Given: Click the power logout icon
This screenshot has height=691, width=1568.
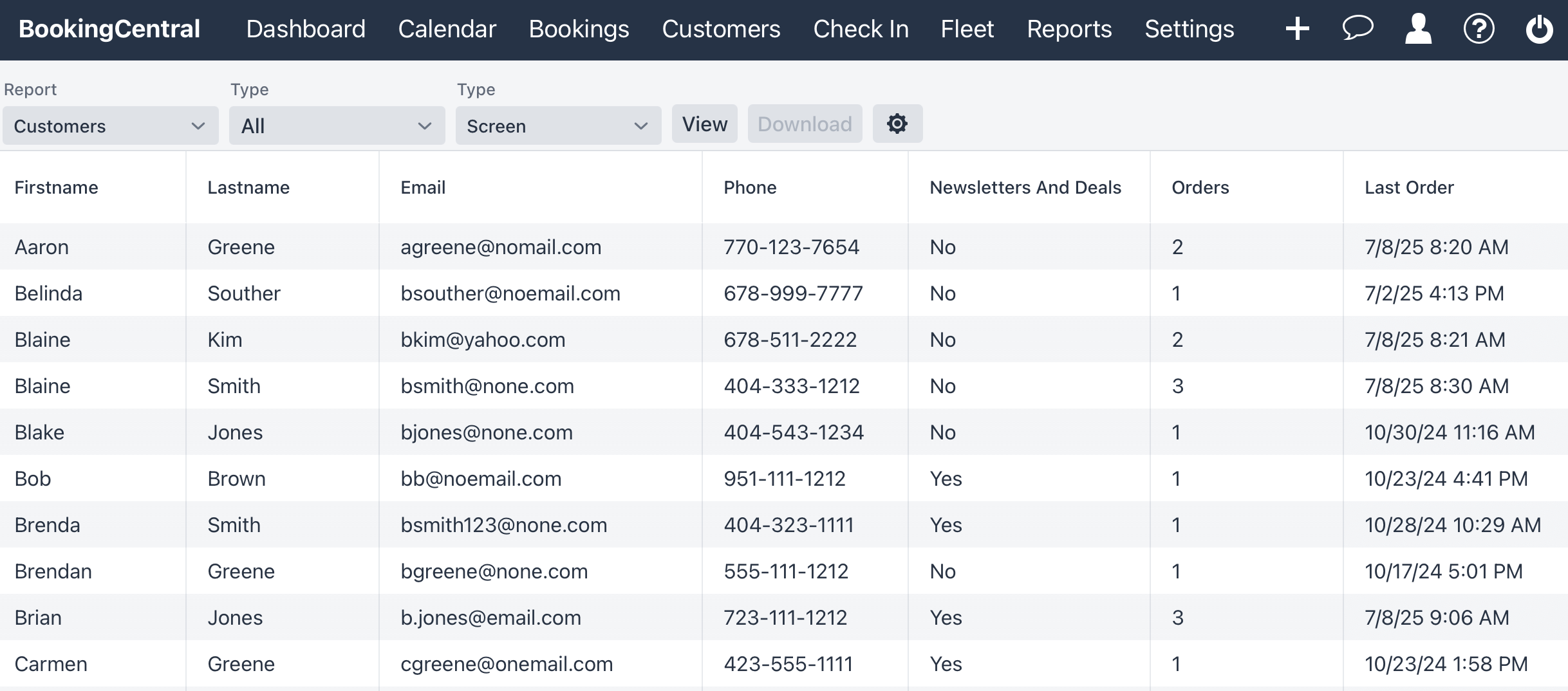Looking at the screenshot, I should pyautogui.click(x=1539, y=29).
